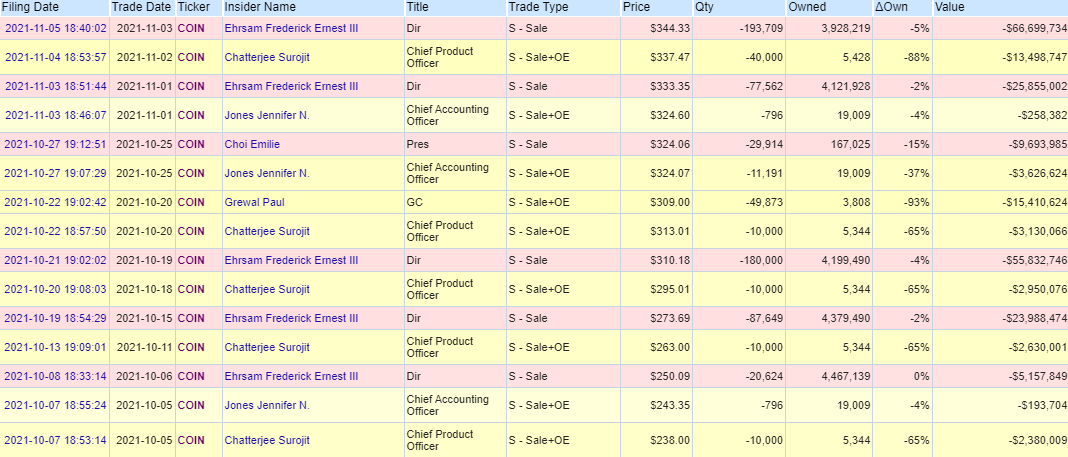Image resolution: width=1068 pixels, height=457 pixels.
Task: Open filing dated 2021-11-05 18:40:02
Action: [x=56, y=29]
